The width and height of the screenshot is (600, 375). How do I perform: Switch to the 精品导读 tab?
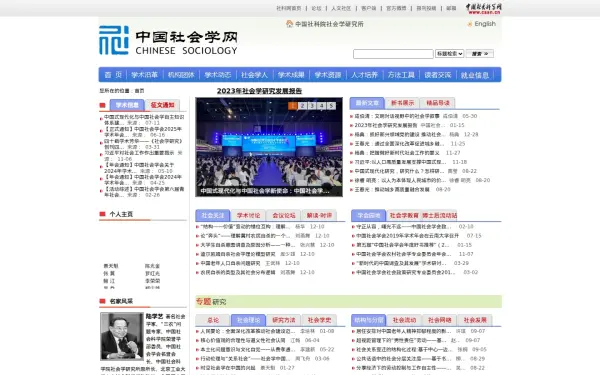tap(438, 103)
